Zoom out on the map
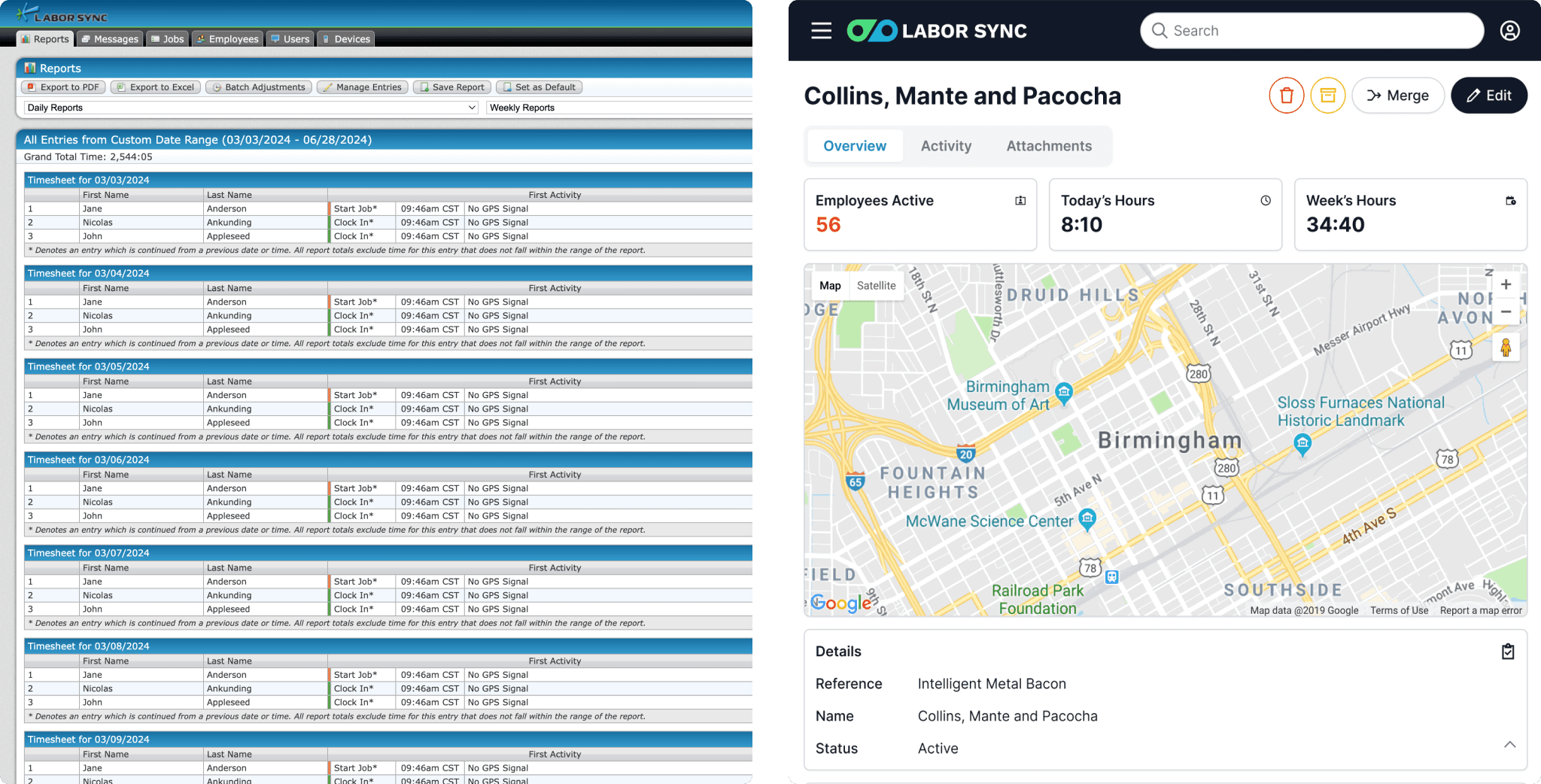The image size is (1541, 784). point(1506,311)
